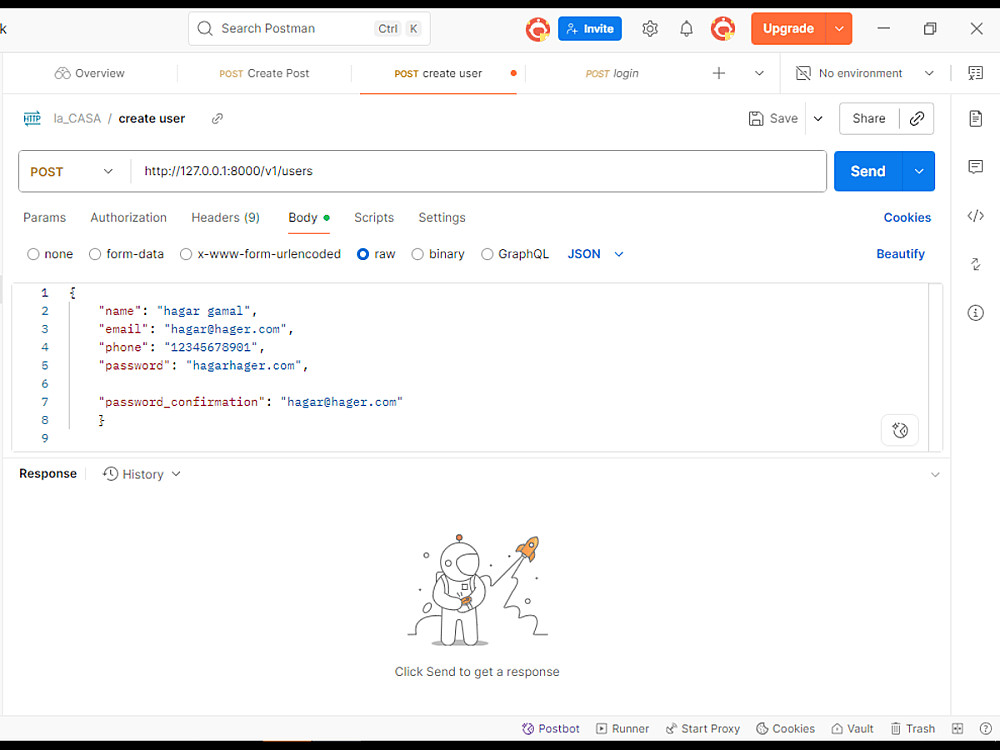Screen dimensions: 1000x750
Task: Click the Beautify link
Action: 900,254
